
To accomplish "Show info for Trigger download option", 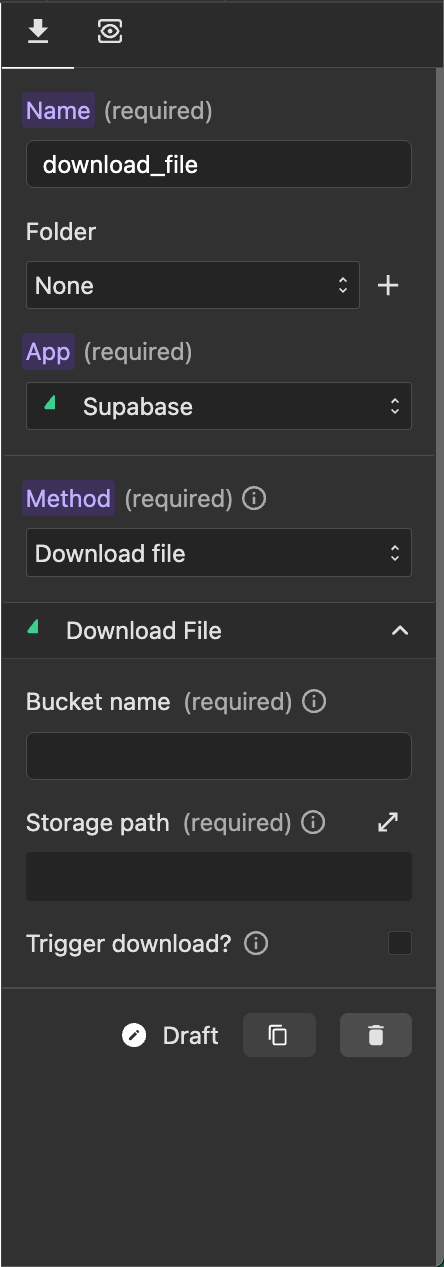I will [x=256, y=944].
